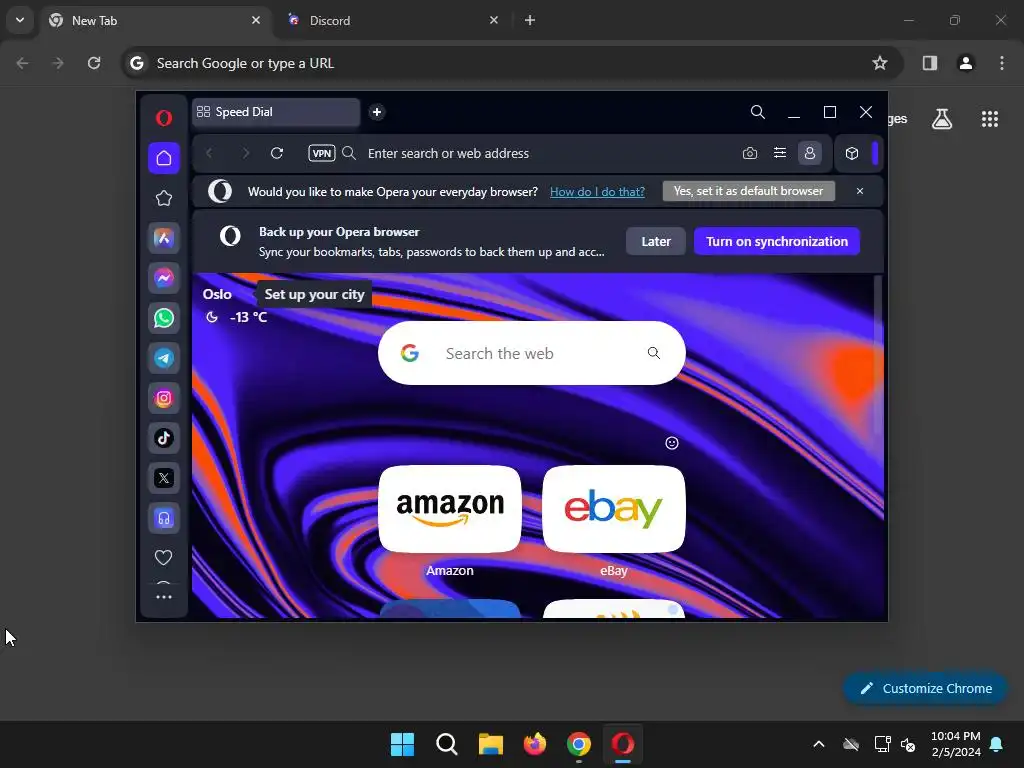The width and height of the screenshot is (1024, 768).
Task: Open WhatsApp in Opera sidebar
Action: (164, 318)
